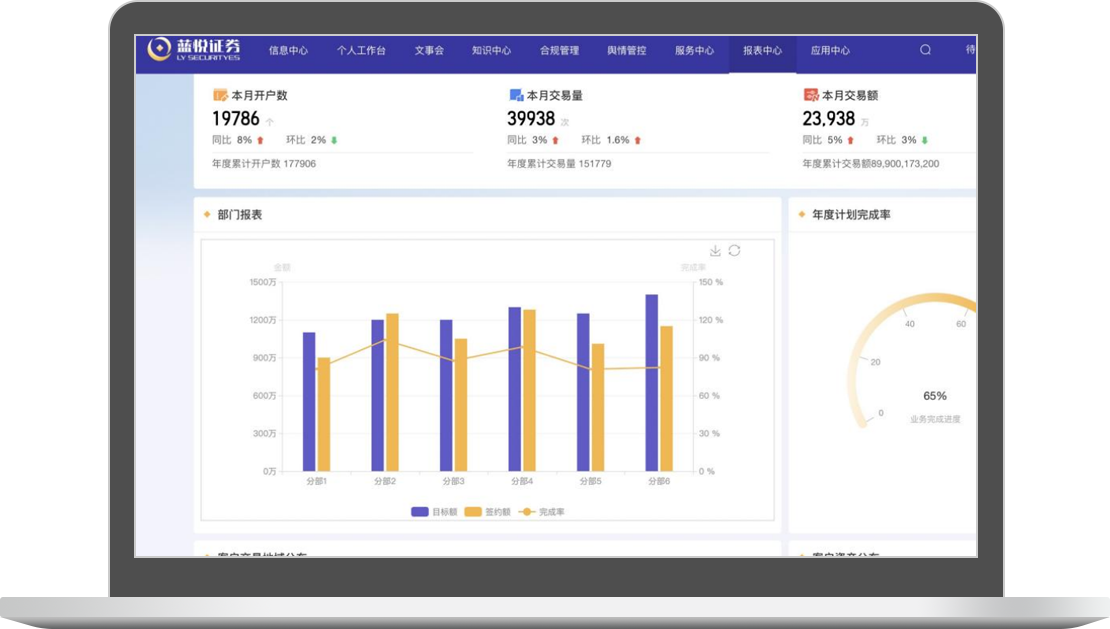Click the 年度累计开户数 177906 text
Screen dimensions: 1110x629
pos(264,163)
